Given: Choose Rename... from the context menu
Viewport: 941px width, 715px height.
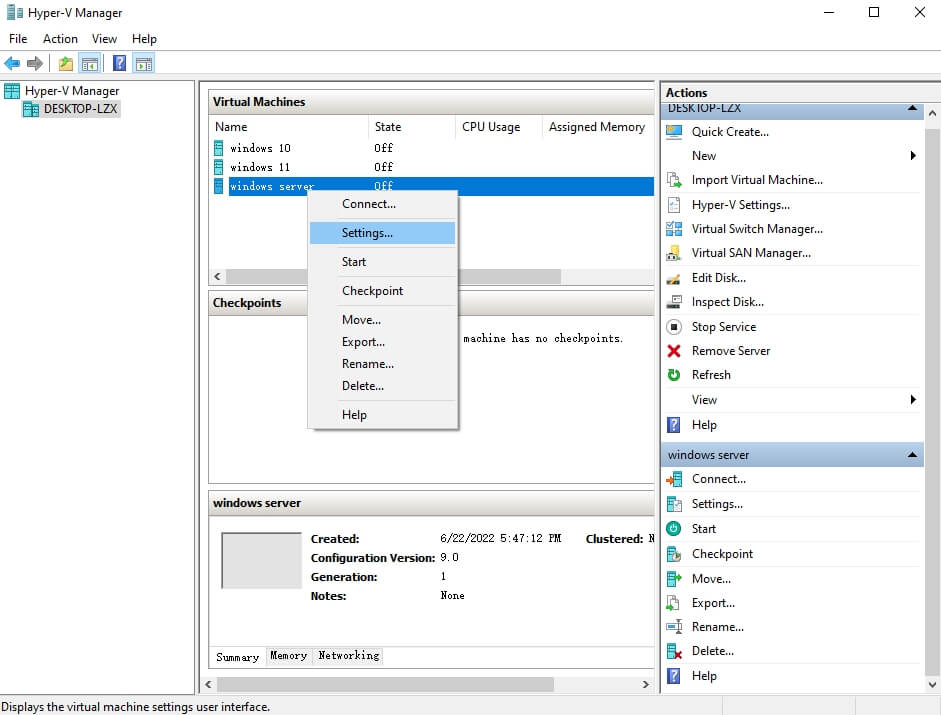Looking at the screenshot, I should [382, 364].
